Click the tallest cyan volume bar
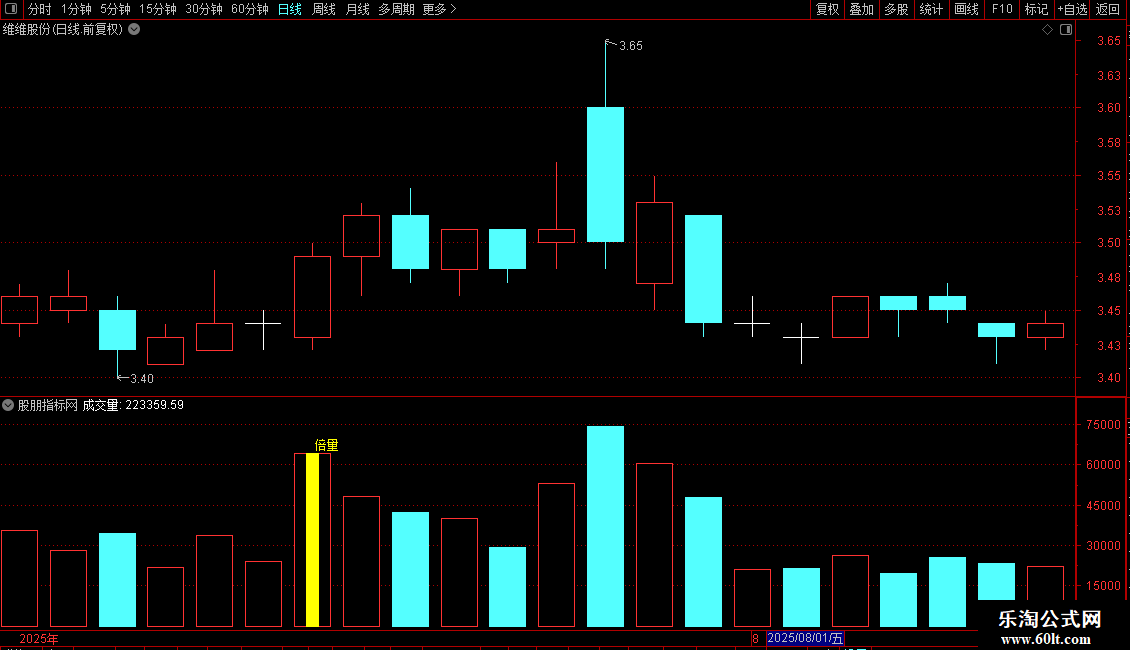This screenshot has width=1130, height=650. point(605,526)
